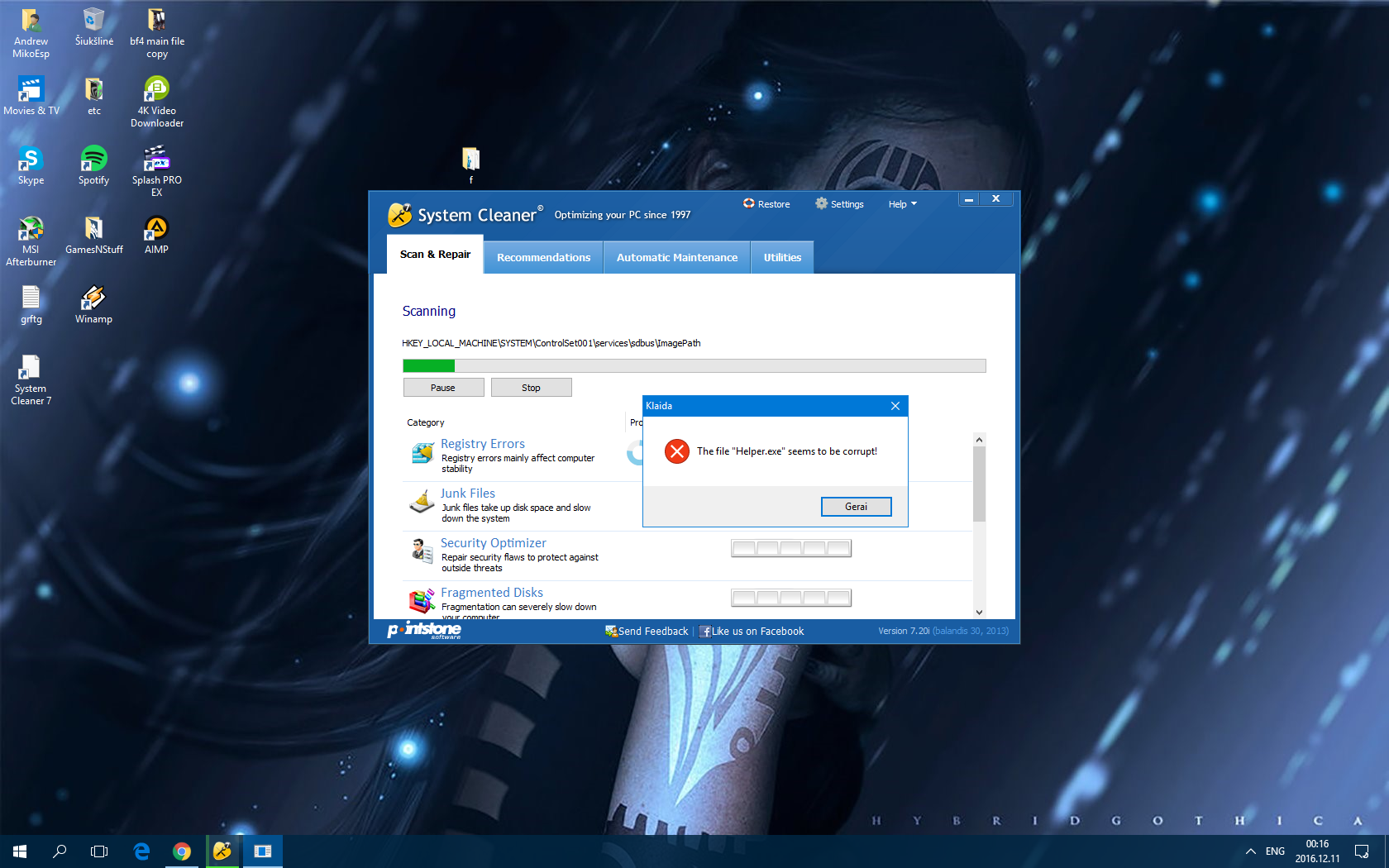Open the Fragmented Disks link
The image size is (1389, 868).
pyautogui.click(x=492, y=593)
